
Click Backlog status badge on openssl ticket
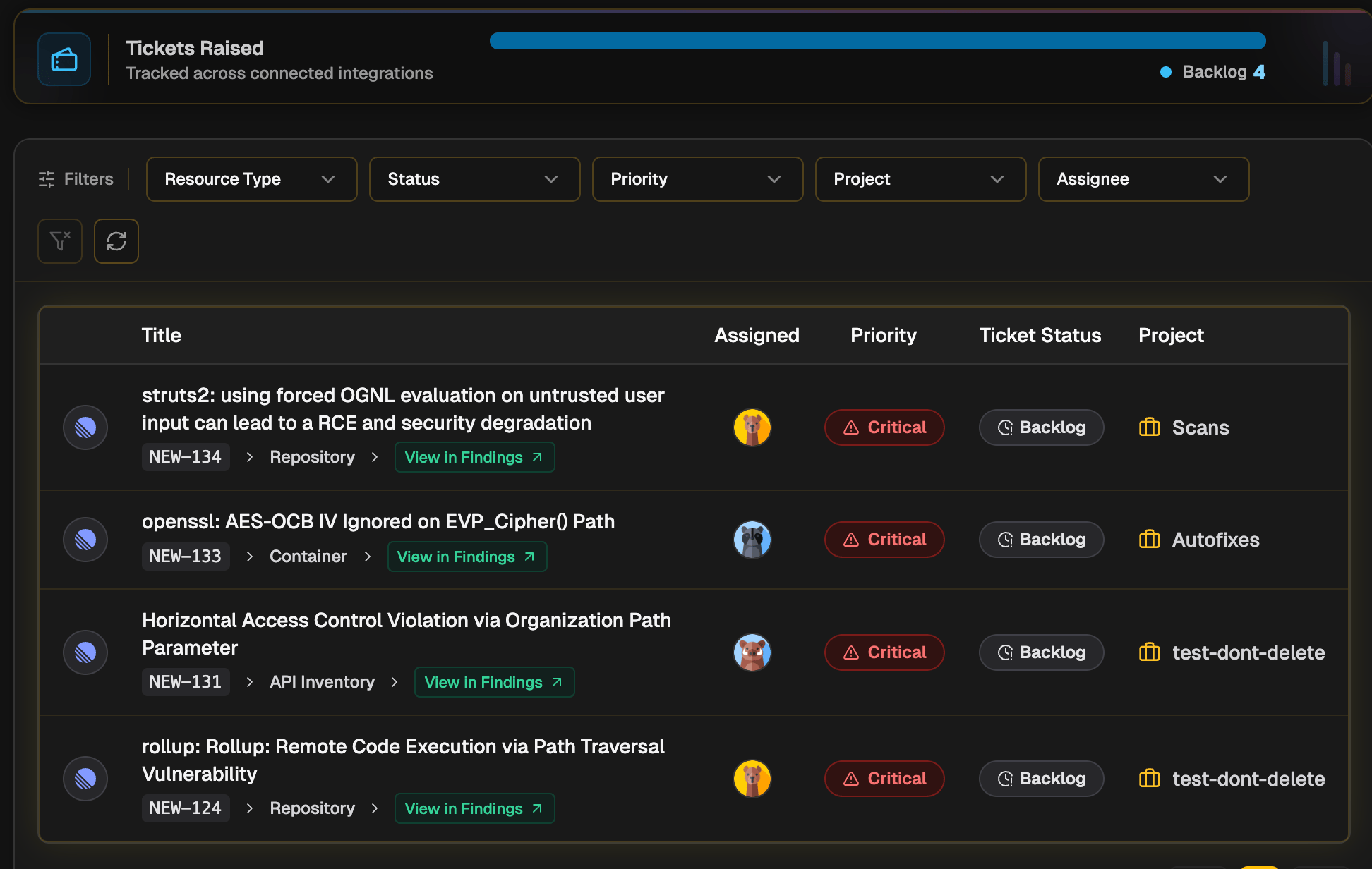(x=1042, y=540)
